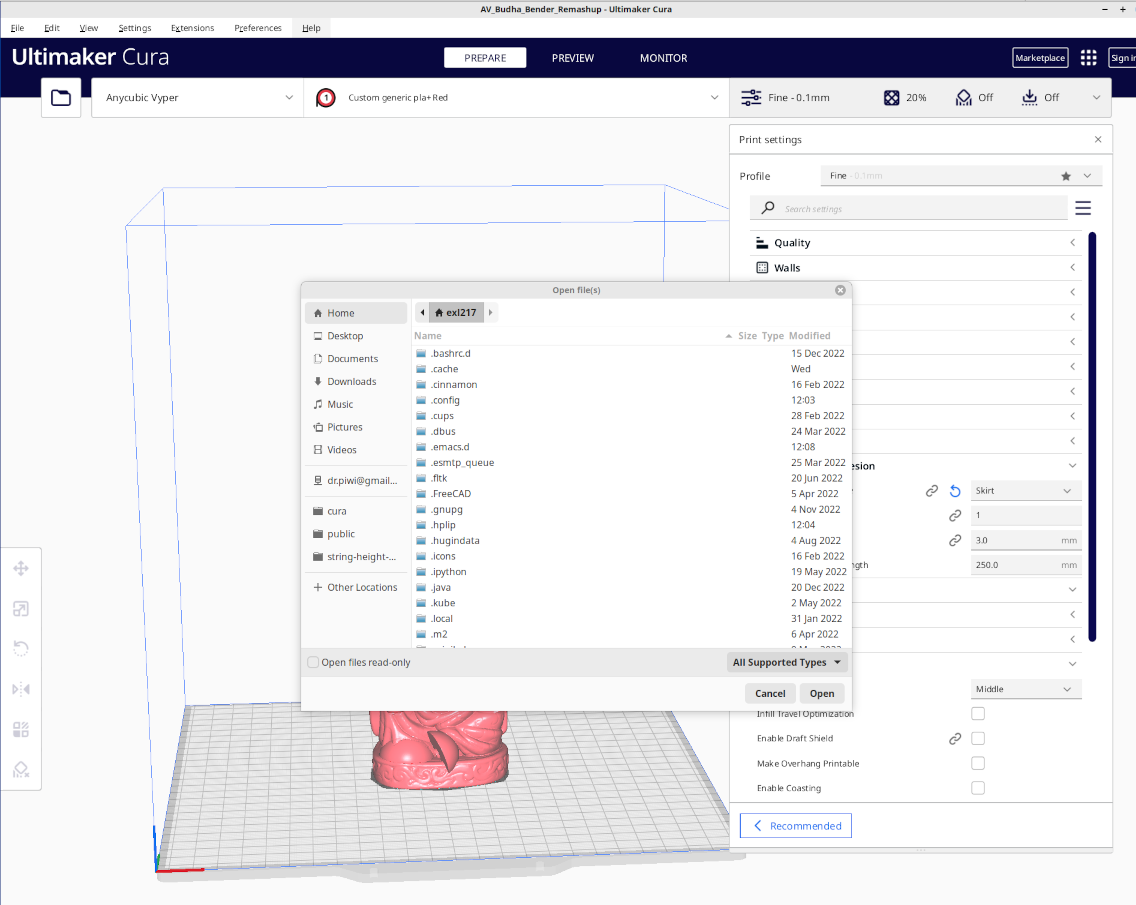The height and width of the screenshot is (905, 1136).
Task: Open the application grid icon near Marketplace
Action: (1088, 58)
